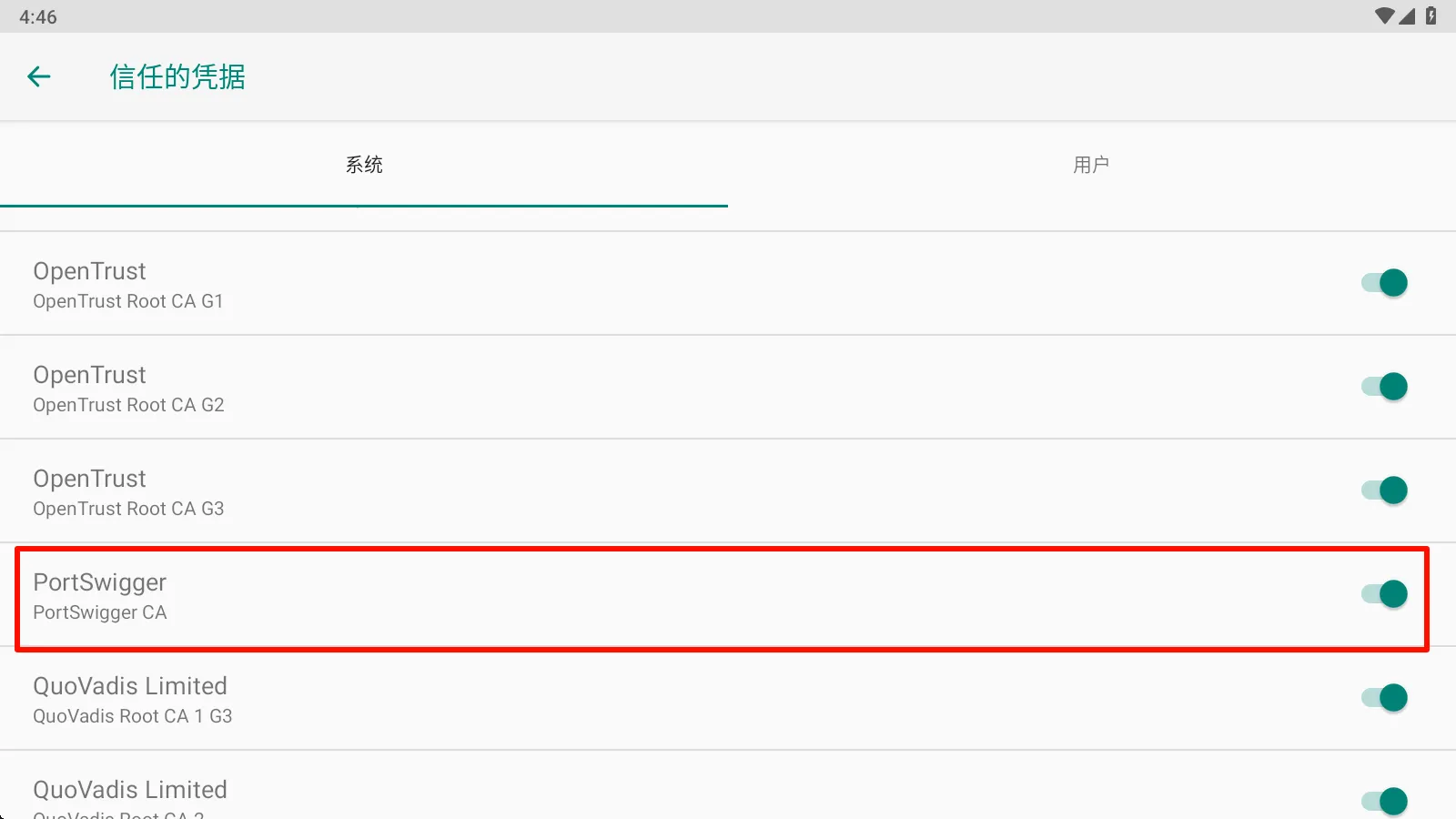
Task: Select the 系统 tab
Action: pyautogui.click(x=364, y=165)
